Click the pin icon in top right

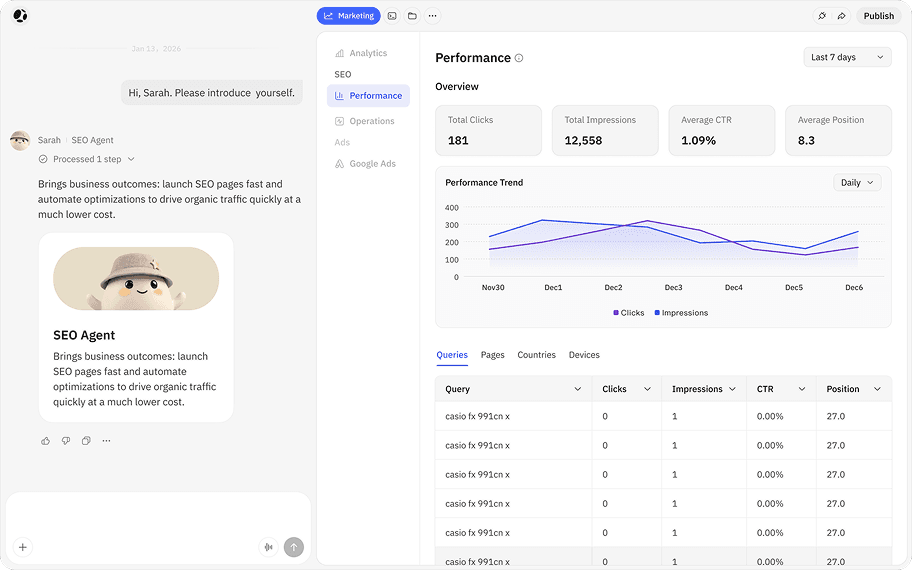point(822,16)
